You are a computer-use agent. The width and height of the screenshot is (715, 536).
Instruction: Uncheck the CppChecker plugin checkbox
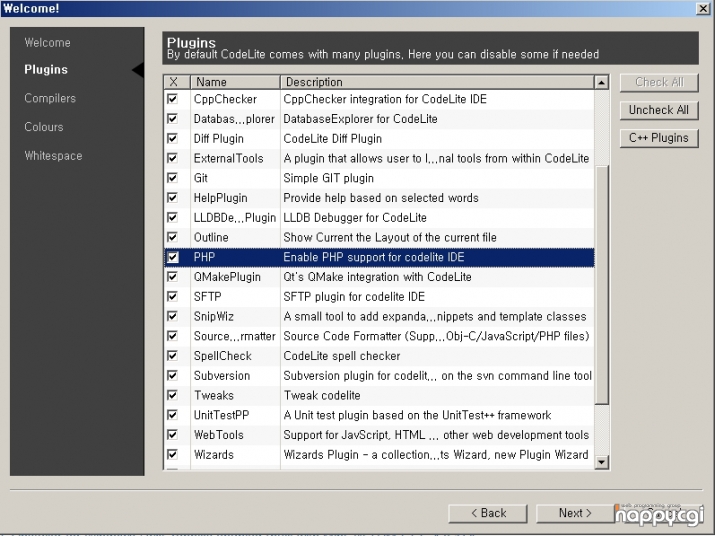point(172,99)
